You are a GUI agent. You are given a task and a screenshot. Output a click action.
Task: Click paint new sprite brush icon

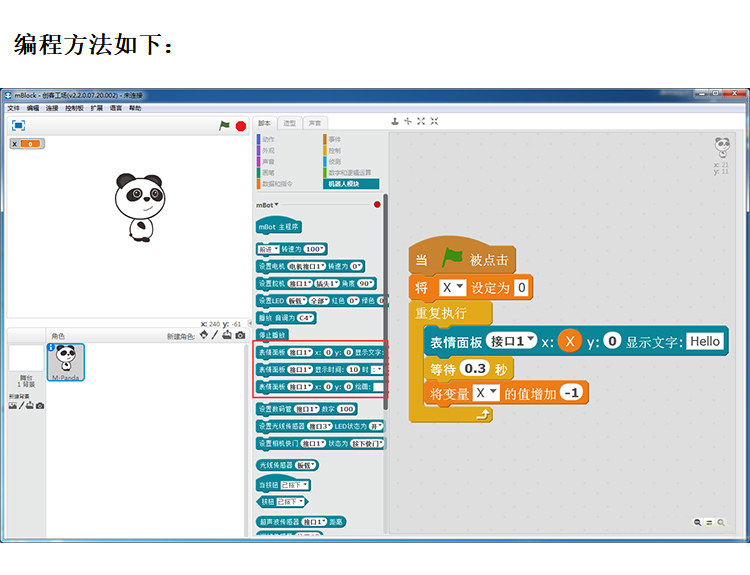click(215, 335)
